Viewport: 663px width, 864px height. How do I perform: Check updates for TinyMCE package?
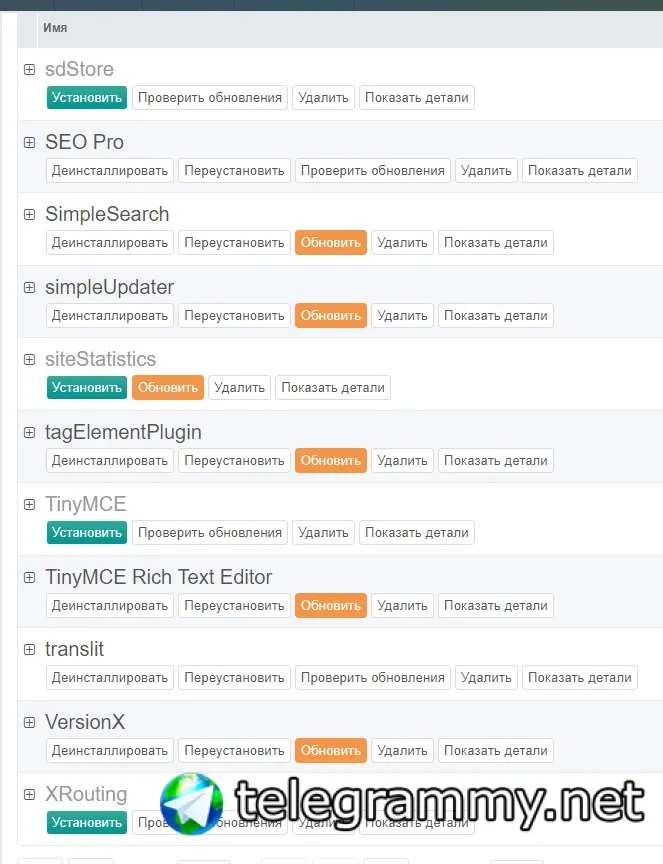click(210, 532)
